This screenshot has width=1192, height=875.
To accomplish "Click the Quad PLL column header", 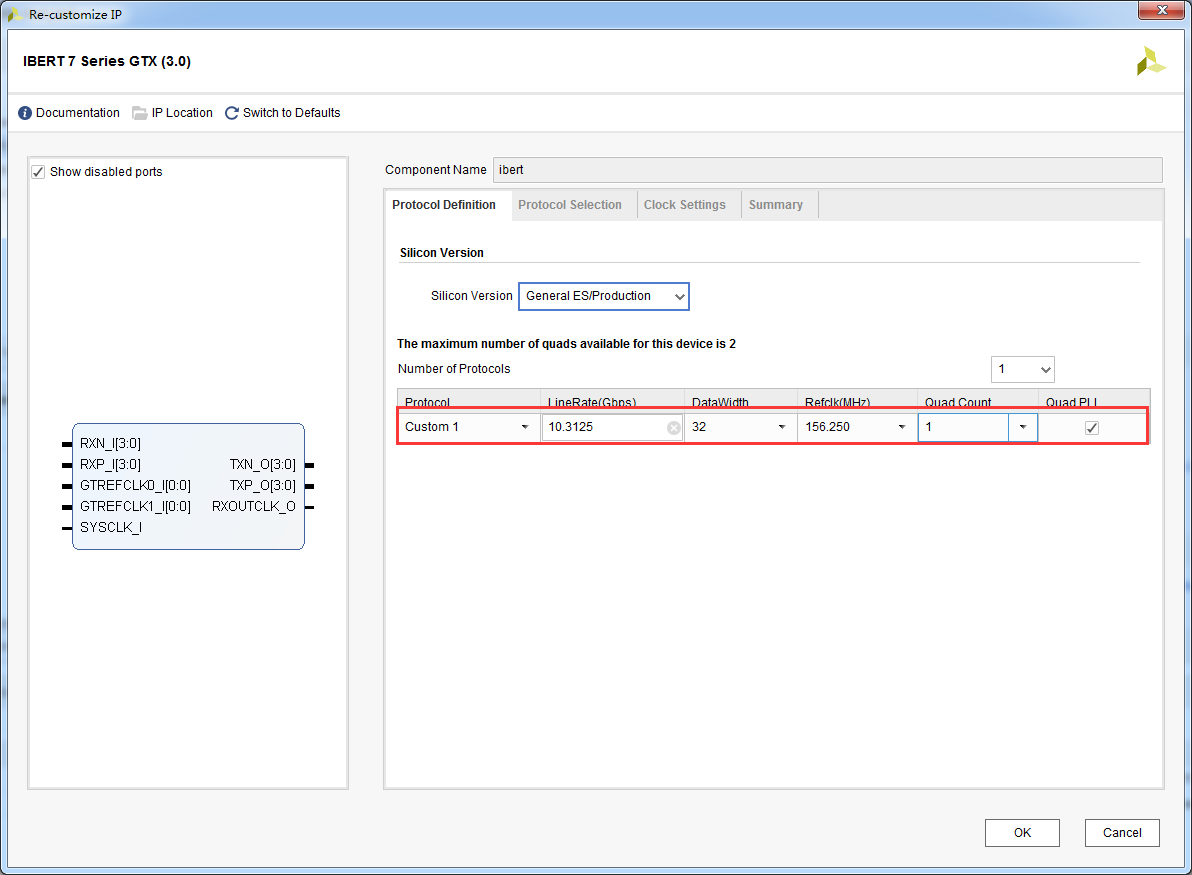I will click(1094, 401).
